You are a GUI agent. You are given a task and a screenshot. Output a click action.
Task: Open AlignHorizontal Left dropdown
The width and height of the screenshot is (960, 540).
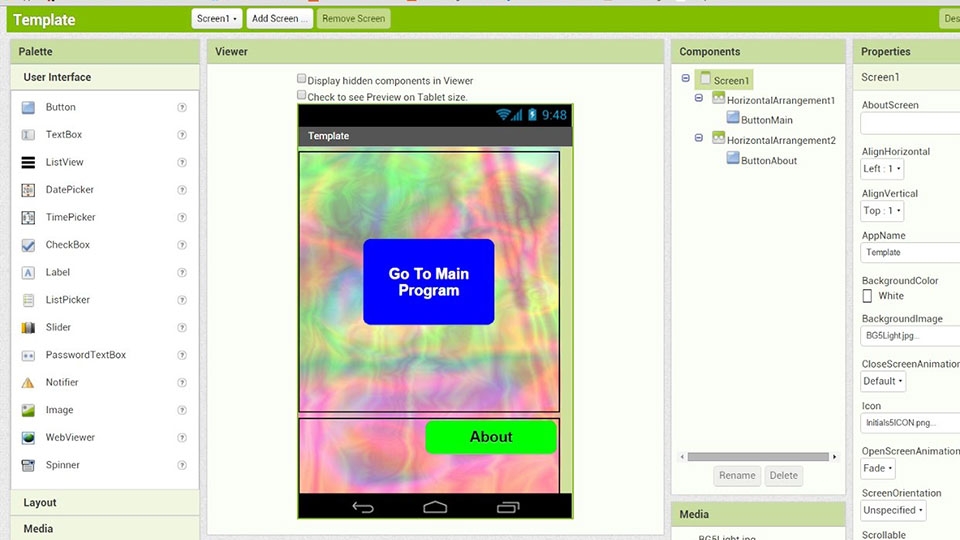tap(882, 168)
